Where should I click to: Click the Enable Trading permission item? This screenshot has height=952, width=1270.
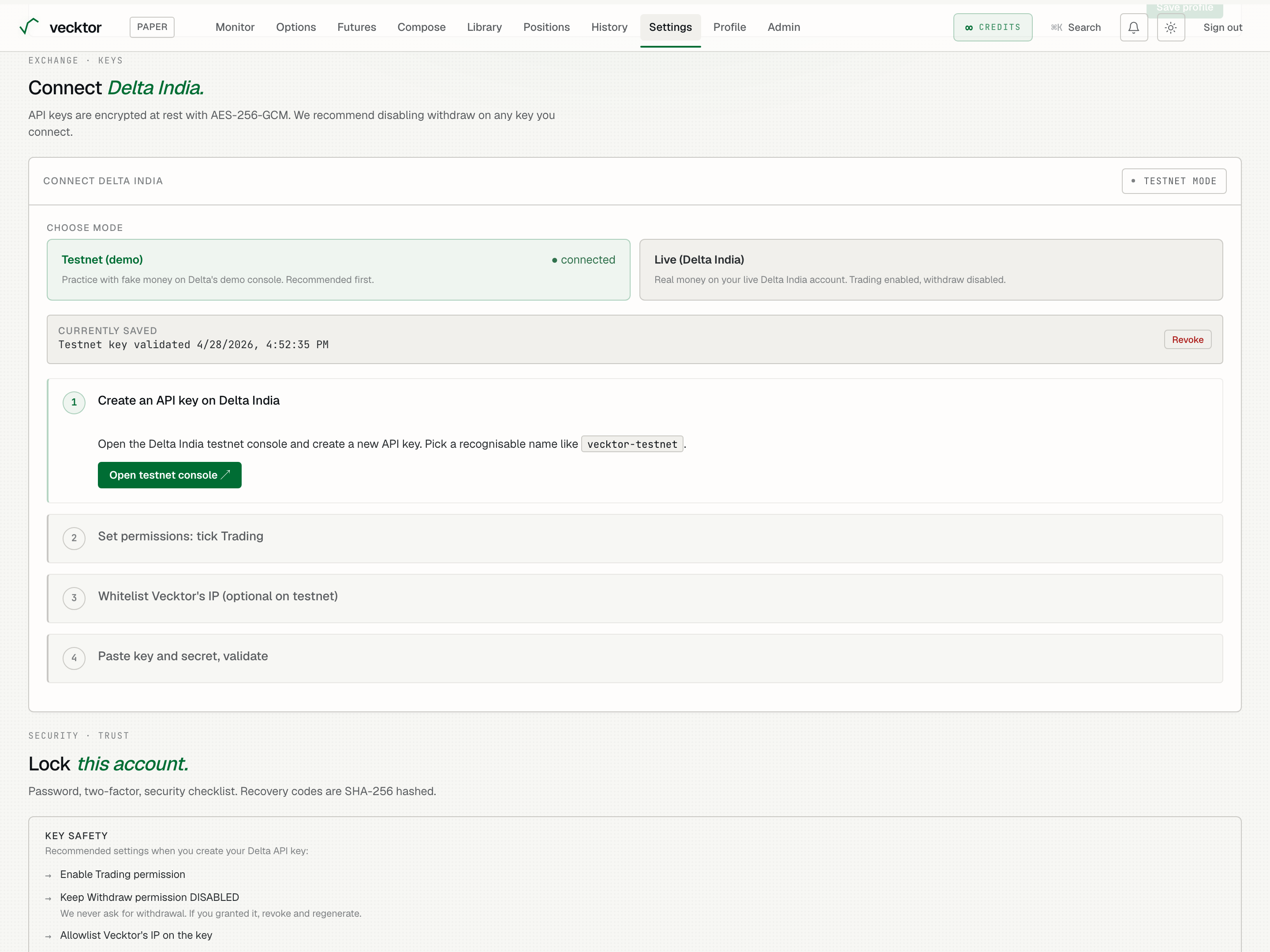(122, 874)
